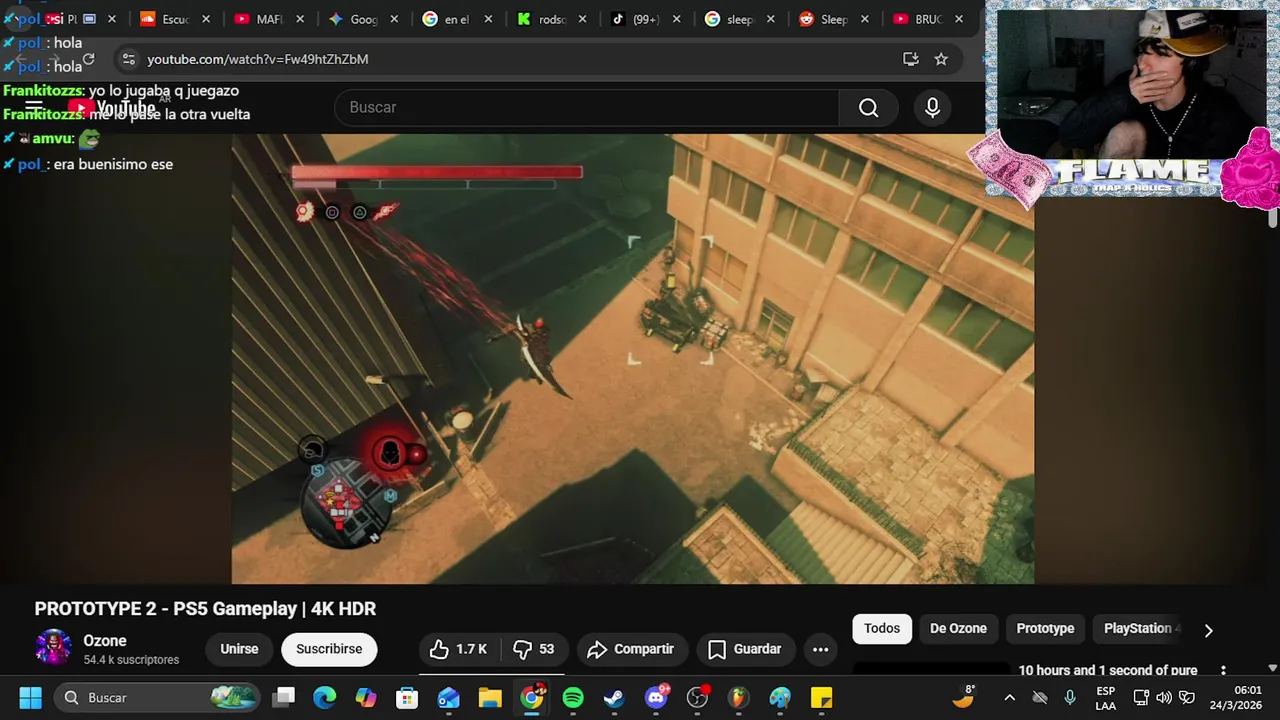Dislike the video with thumbs-down 53
The image size is (1280, 720).
click(x=534, y=649)
